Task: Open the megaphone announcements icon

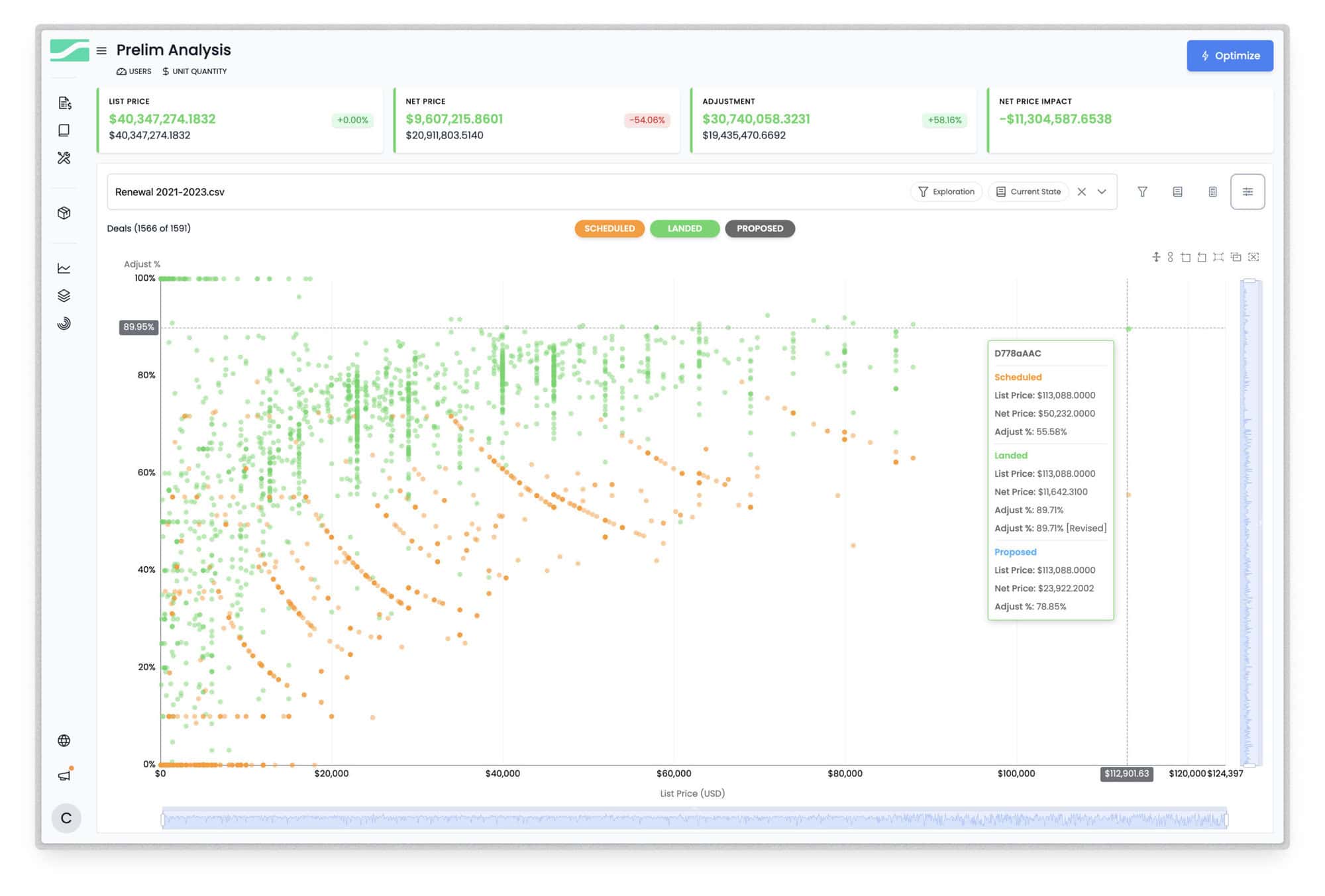Action: click(65, 775)
